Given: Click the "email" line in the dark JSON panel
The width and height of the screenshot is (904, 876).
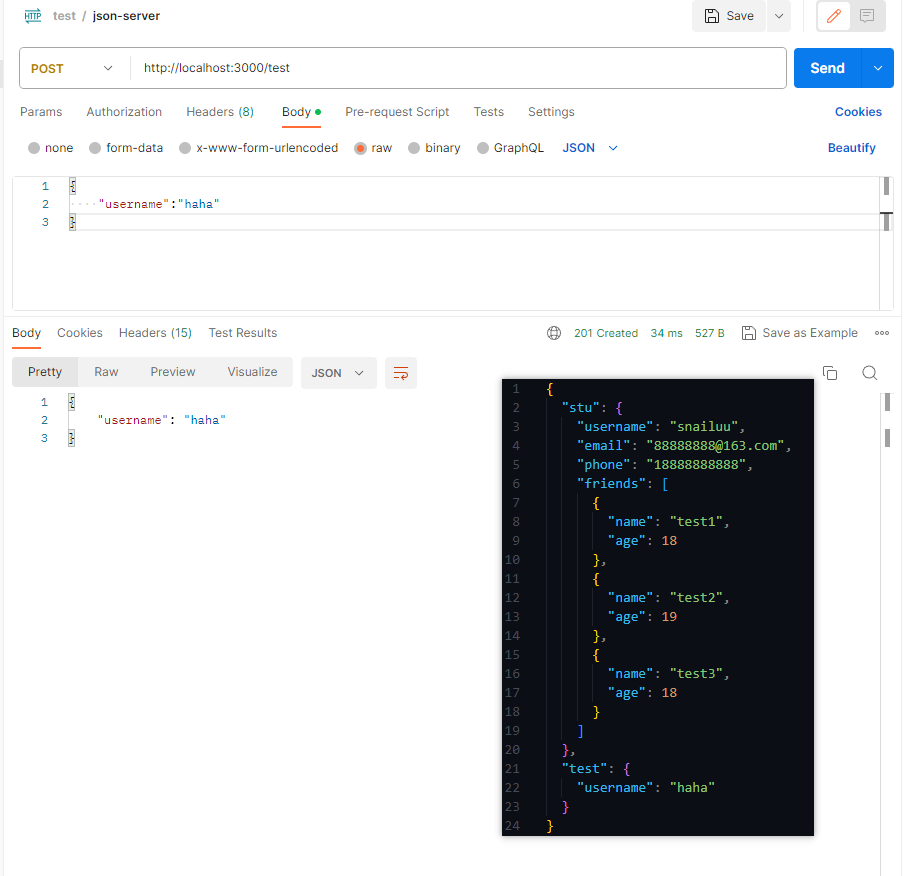Looking at the screenshot, I should tap(684, 446).
